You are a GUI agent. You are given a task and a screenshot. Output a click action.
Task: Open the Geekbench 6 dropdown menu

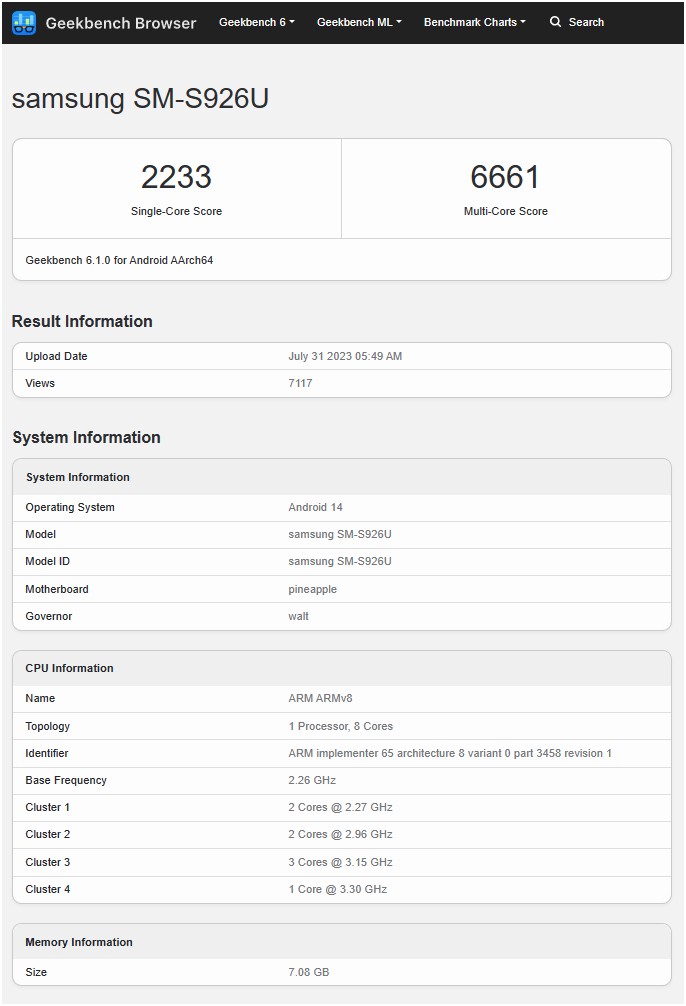257,22
